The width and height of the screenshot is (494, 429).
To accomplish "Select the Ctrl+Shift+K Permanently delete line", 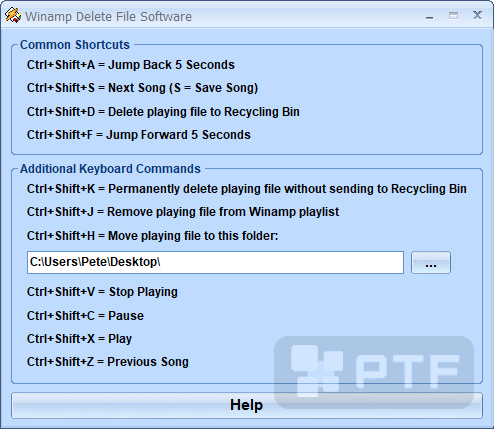I will (247, 189).
